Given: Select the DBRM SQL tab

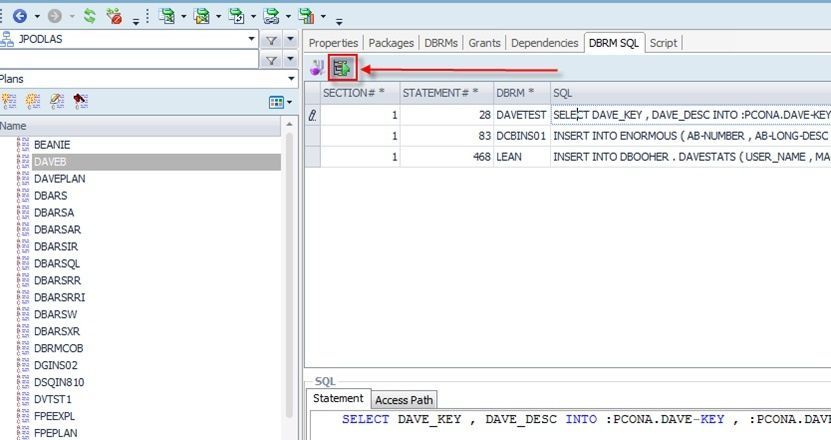Looking at the screenshot, I should [x=614, y=43].
